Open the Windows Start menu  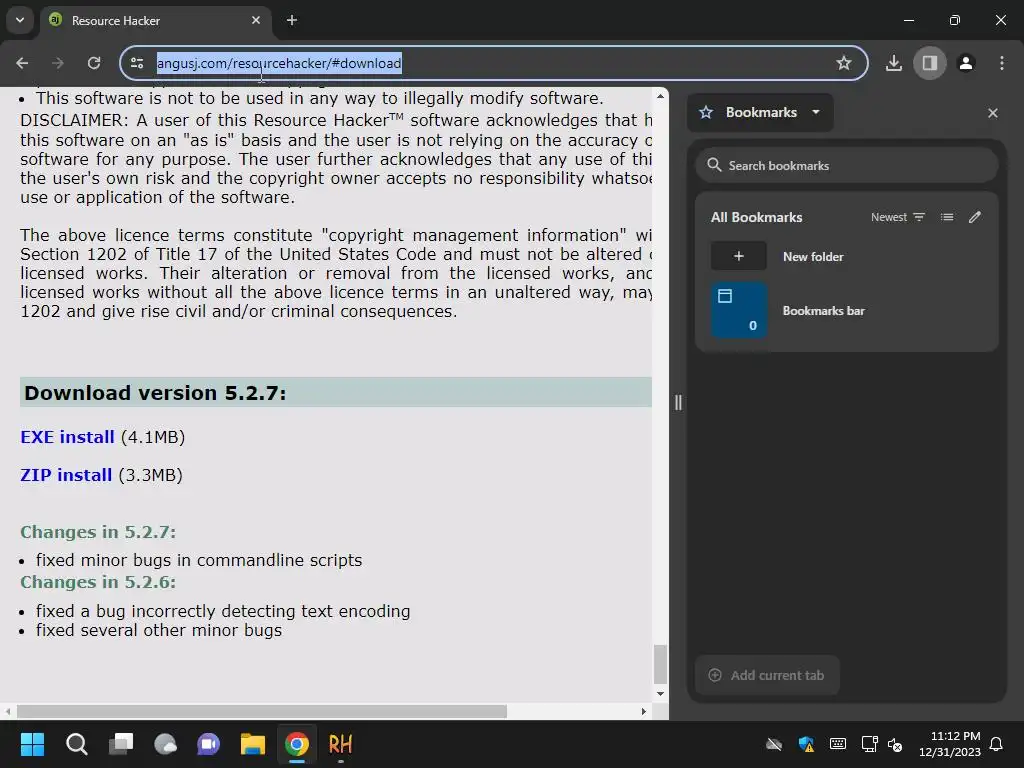point(32,744)
